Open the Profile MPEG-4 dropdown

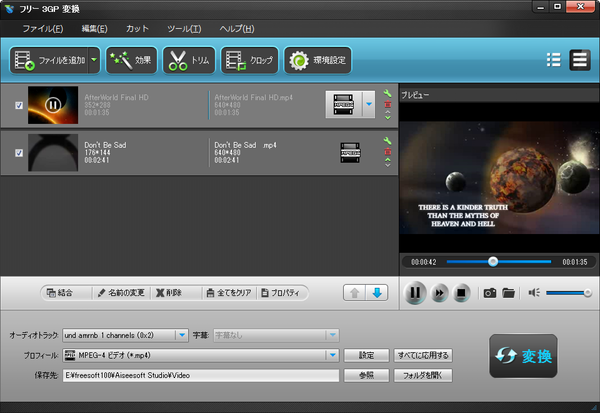point(333,355)
